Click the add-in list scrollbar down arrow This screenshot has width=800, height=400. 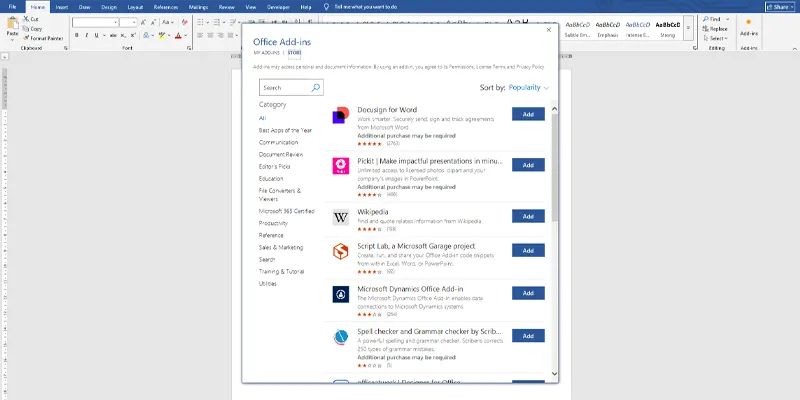[555, 374]
